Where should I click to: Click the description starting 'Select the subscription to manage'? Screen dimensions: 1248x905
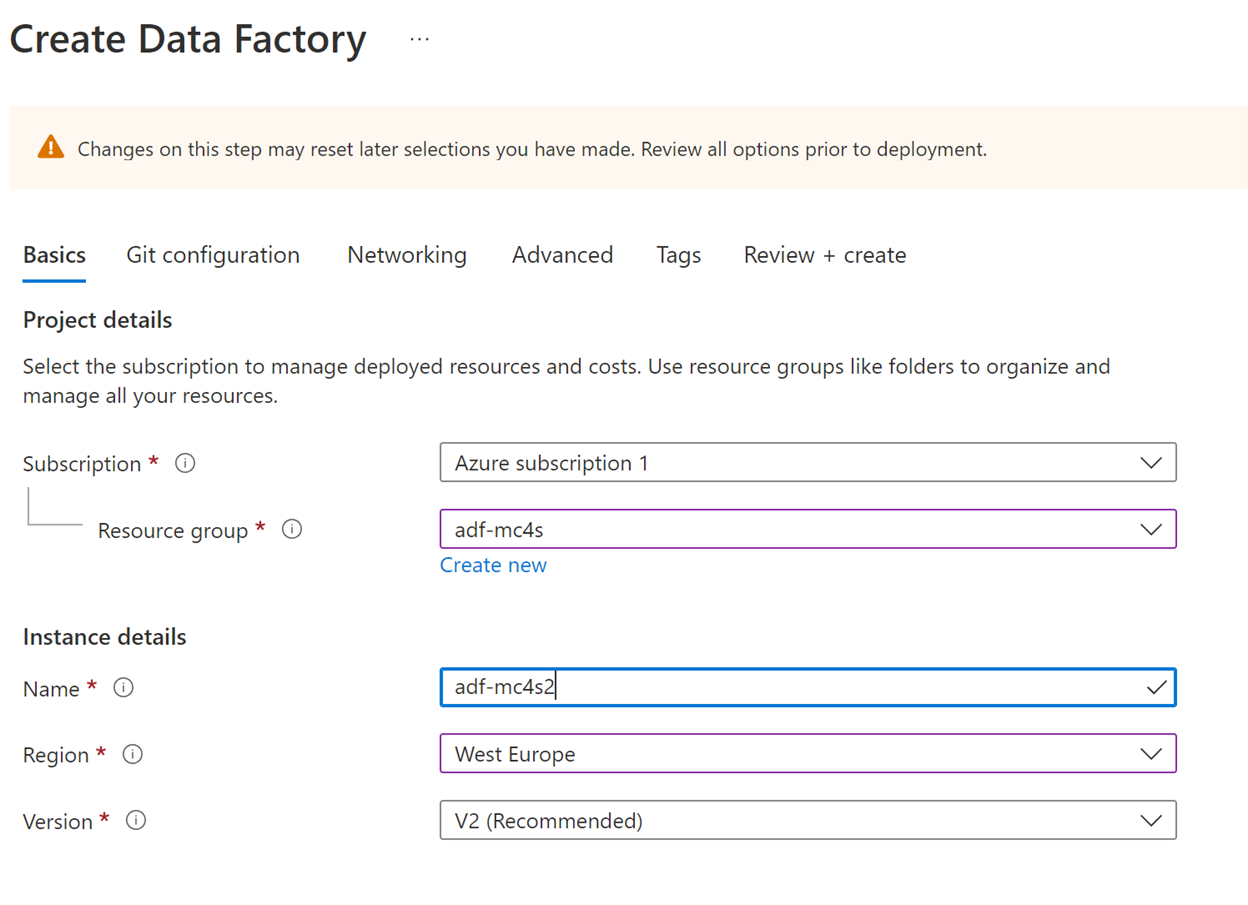(567, 381)
